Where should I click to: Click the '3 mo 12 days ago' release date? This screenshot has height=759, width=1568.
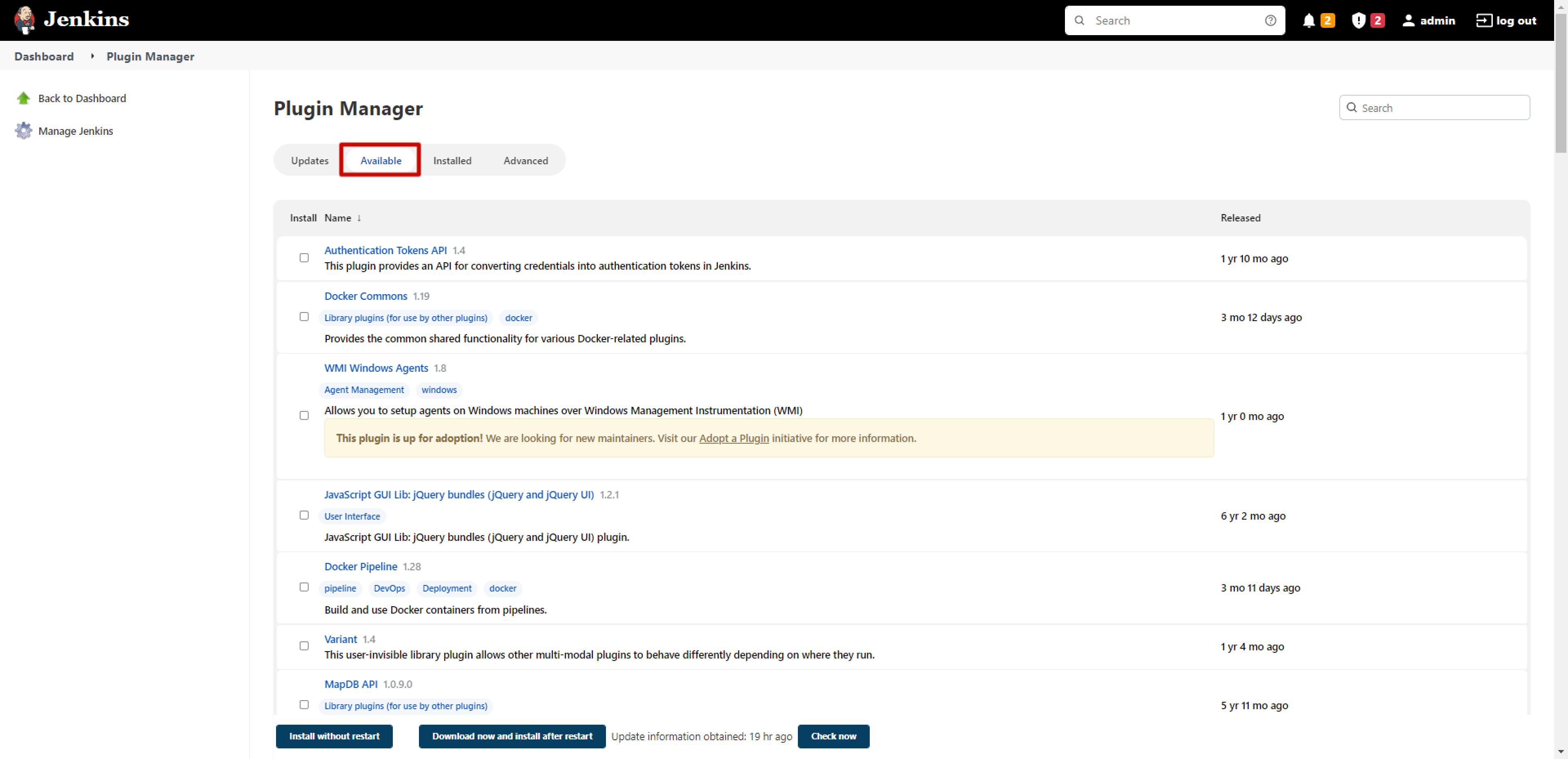click(1261, 317)
